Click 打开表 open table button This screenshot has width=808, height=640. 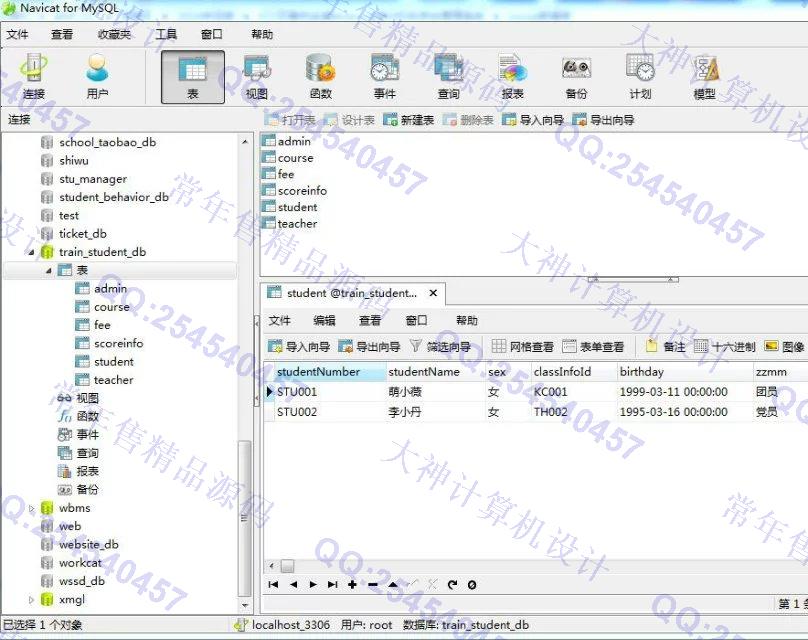[x=290, y=120]
